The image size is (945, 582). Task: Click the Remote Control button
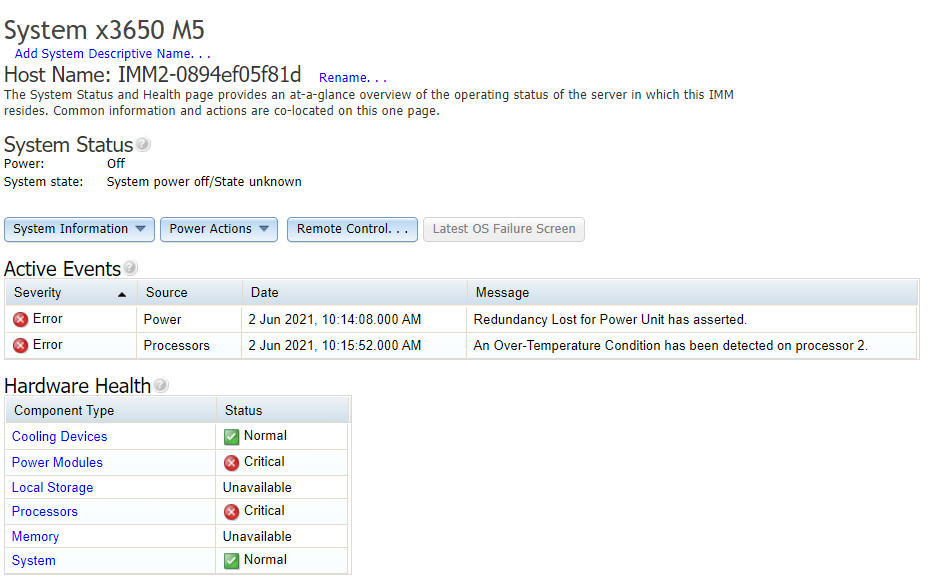coord(352,230)
